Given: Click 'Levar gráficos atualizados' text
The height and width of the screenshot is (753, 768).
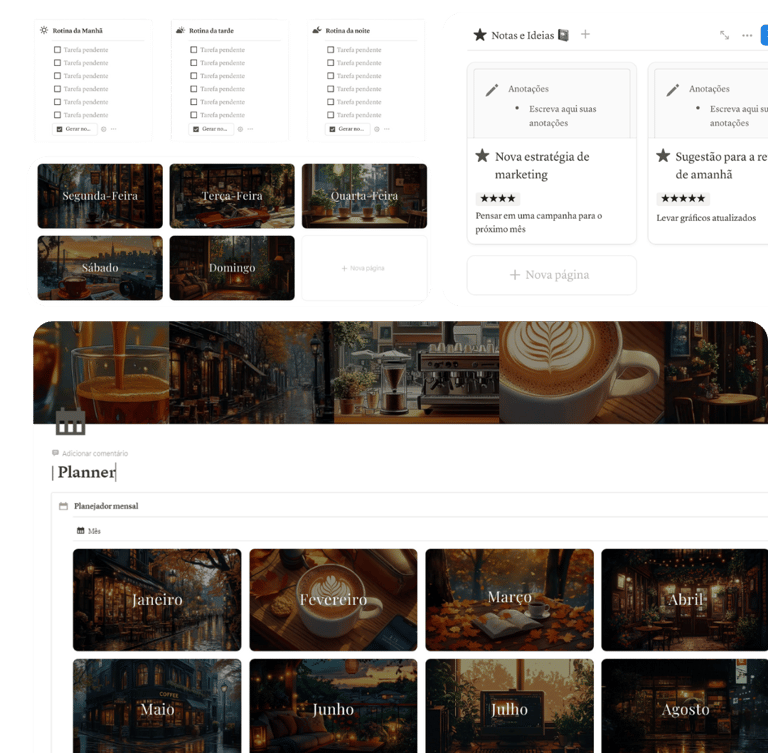Looking at the screenshot, I should coord(706,218).
